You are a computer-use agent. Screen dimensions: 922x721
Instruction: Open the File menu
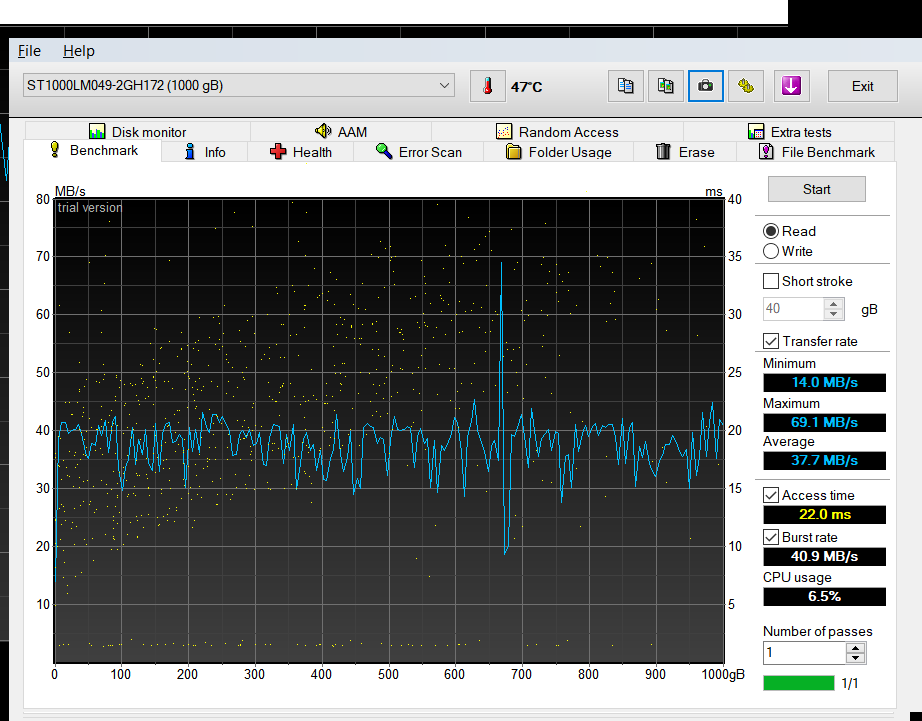[x=29, y=51]
